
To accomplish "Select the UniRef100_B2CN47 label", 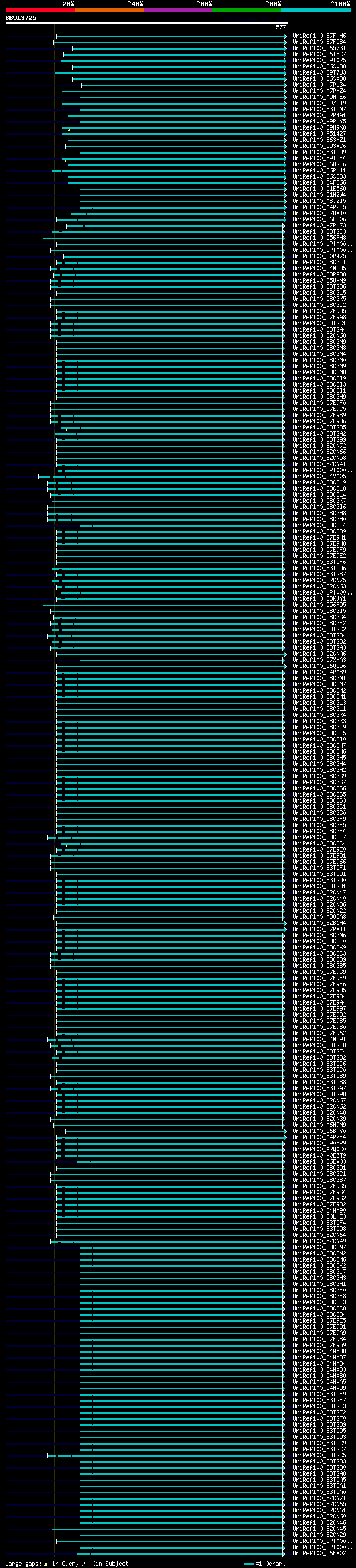I will click(x=319, y=892).
